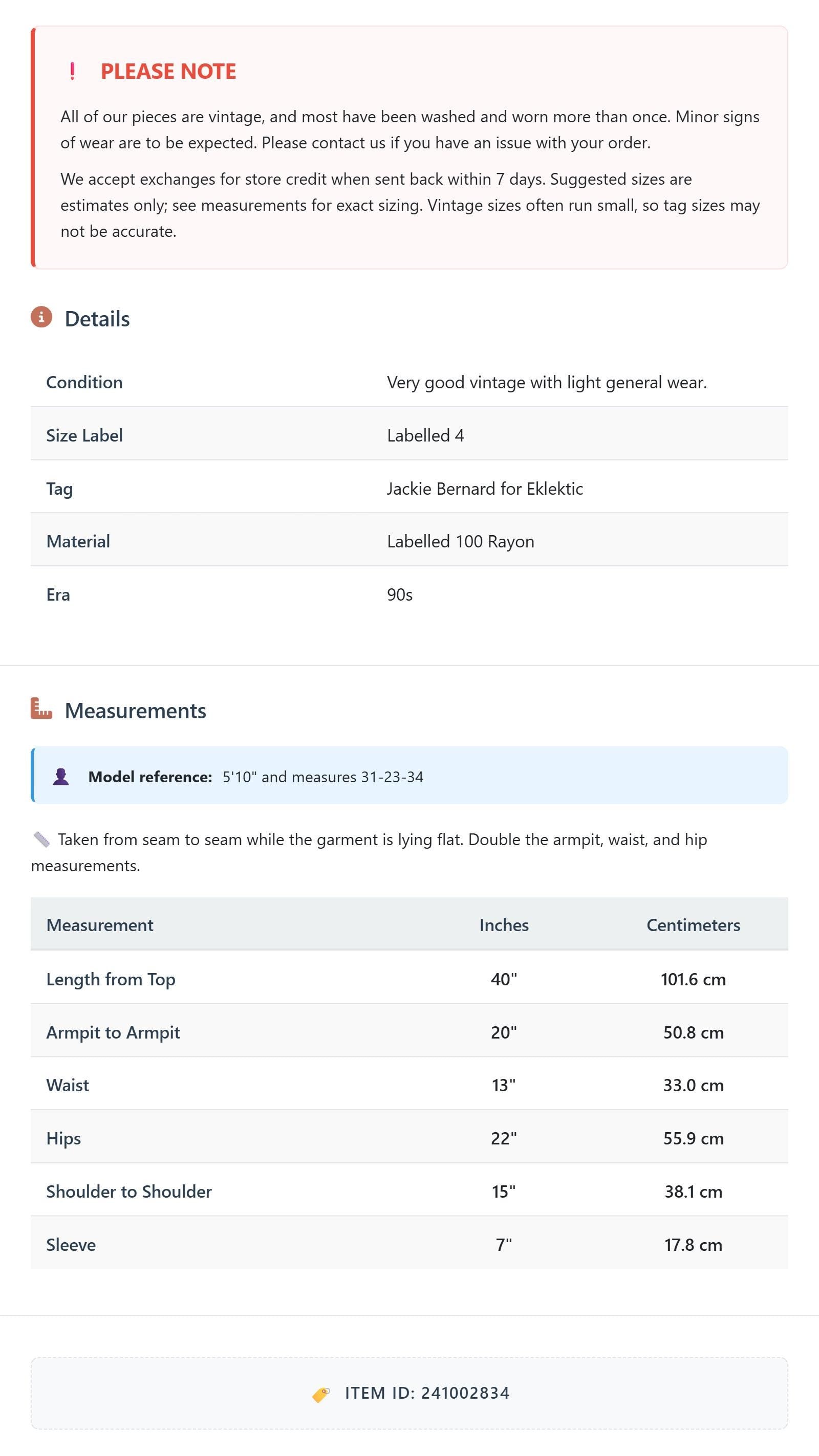Click the Details info circle icon
Screen dimensions: 819x1456
coord(41,317)
